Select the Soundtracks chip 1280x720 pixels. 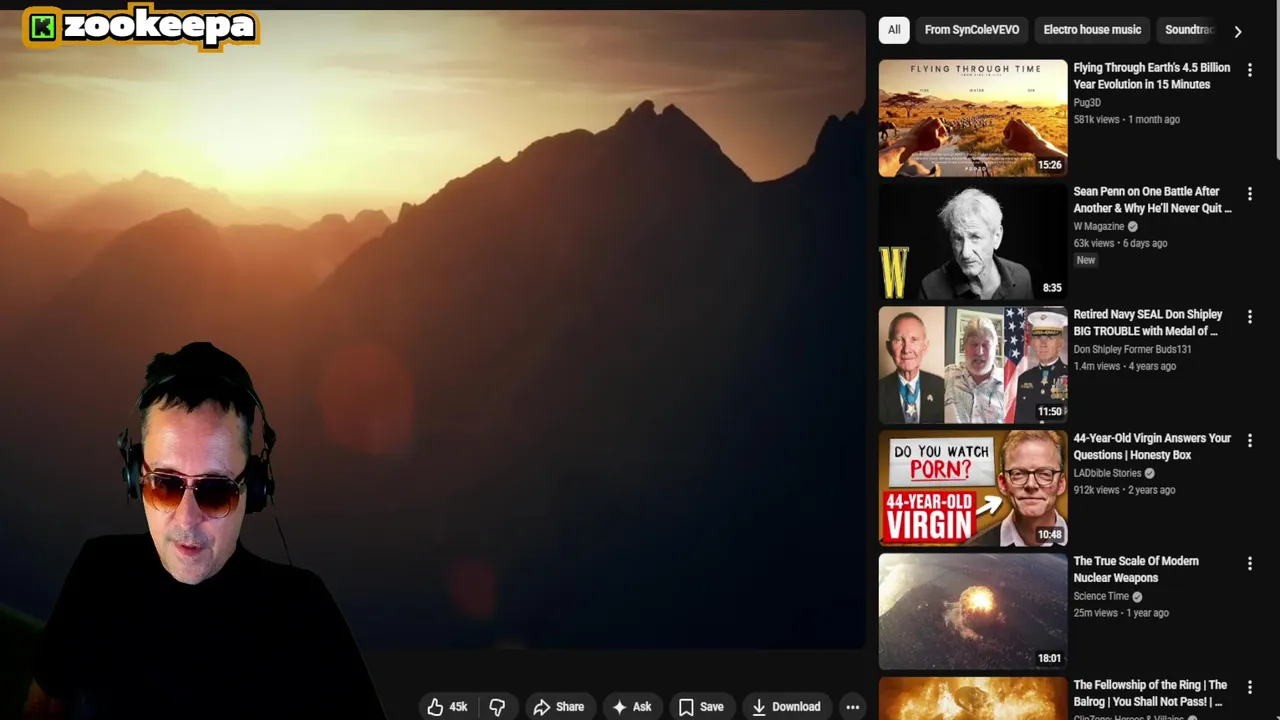point(1189,30)
